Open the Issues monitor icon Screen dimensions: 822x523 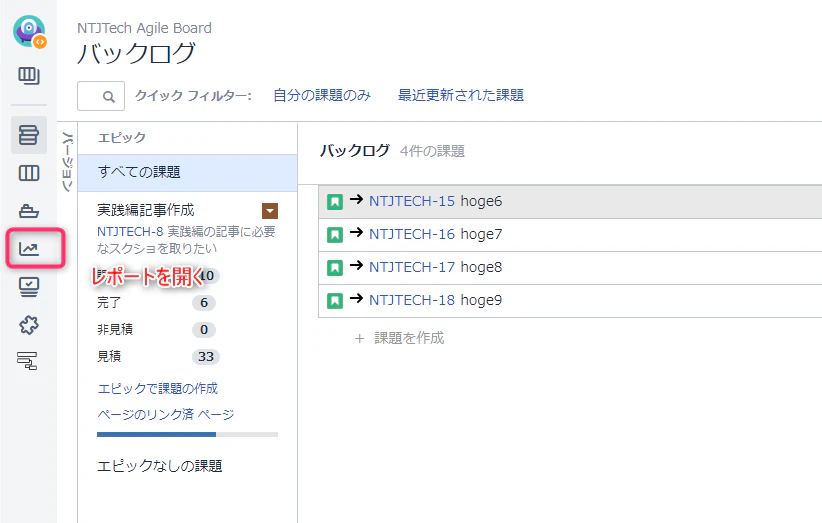pyautogui.click(x=29, y=287)
